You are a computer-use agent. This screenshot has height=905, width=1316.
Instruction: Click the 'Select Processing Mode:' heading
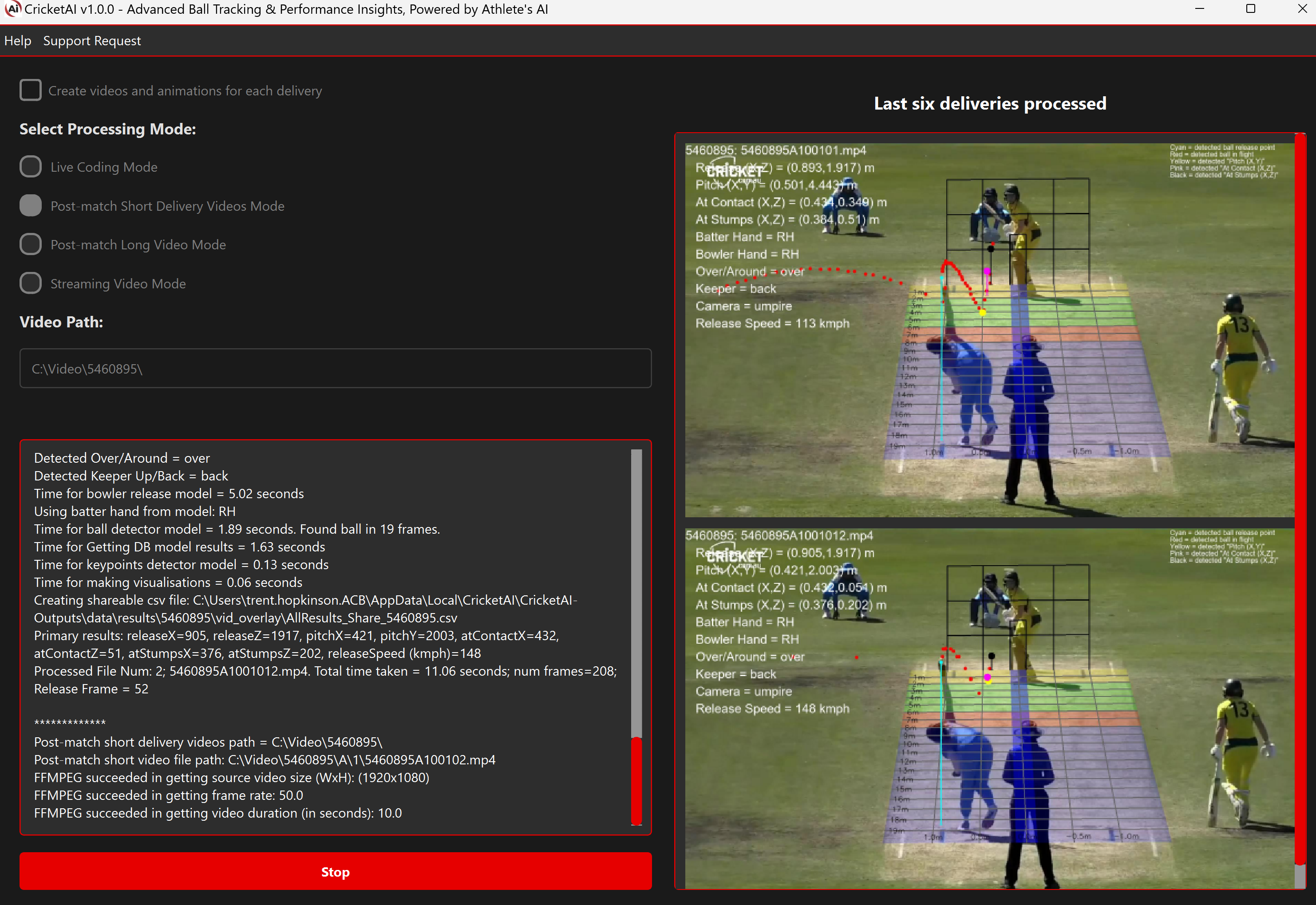point(108,129)
